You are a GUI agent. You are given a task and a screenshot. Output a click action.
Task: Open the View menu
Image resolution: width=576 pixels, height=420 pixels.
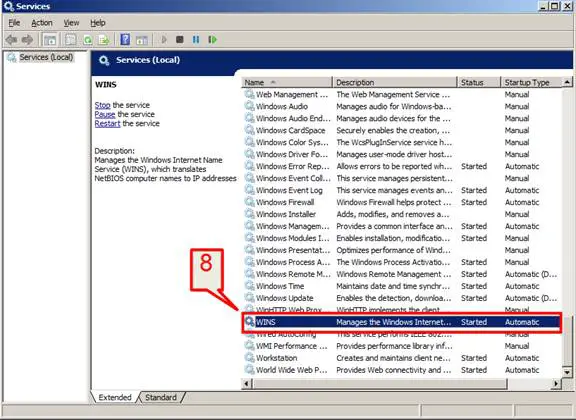click(x=71, y=23)
